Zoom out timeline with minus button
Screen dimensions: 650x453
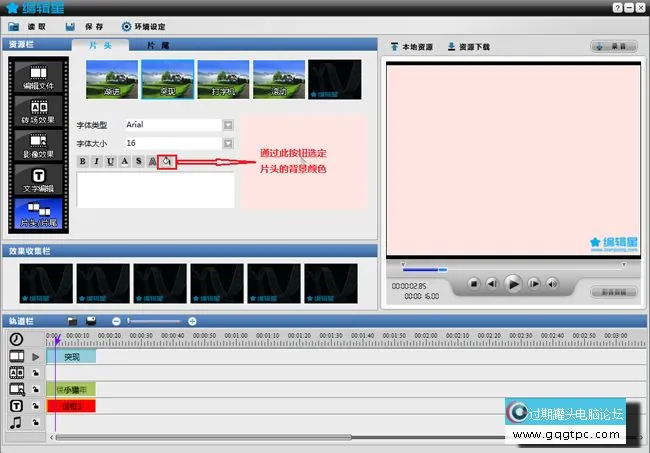pyautogui.click(x=116, y=321)
